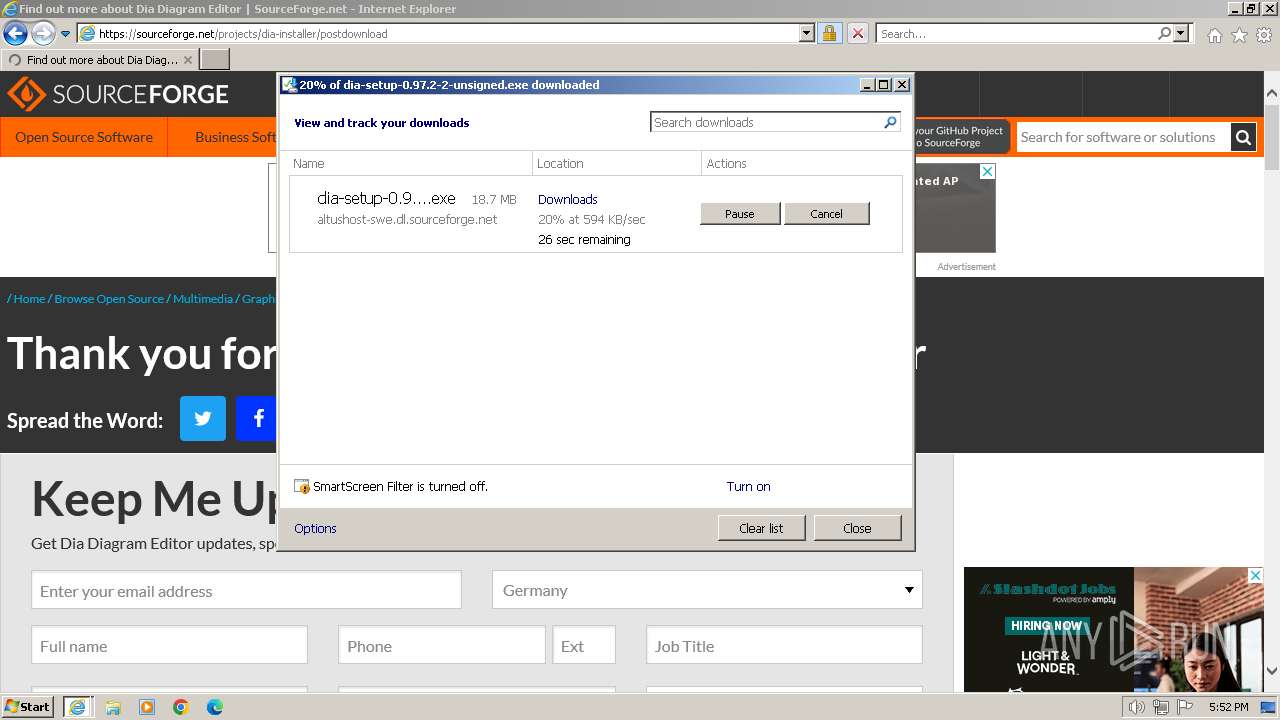Stop loading with the red X button
This screenshot has width=1280, height=720.
point(857,33)
